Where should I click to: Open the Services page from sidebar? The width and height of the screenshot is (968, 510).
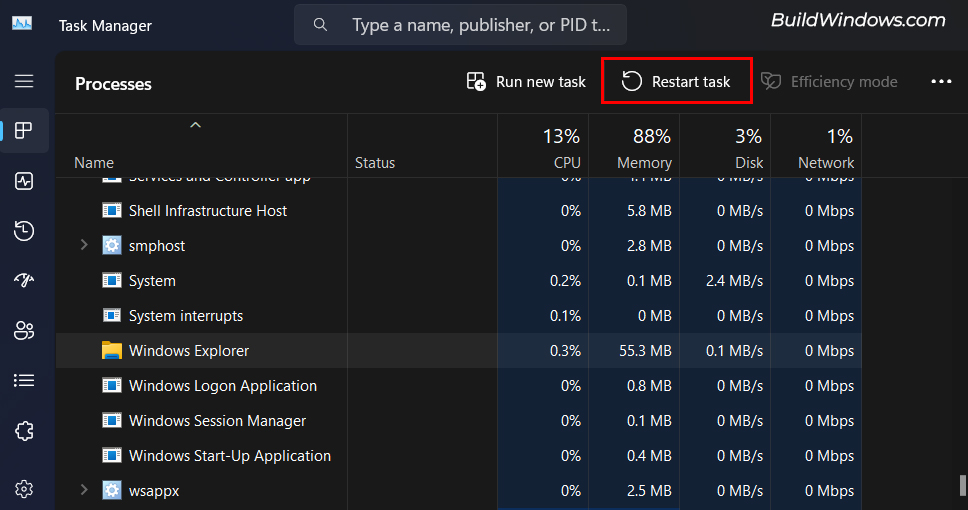(24, 430)
